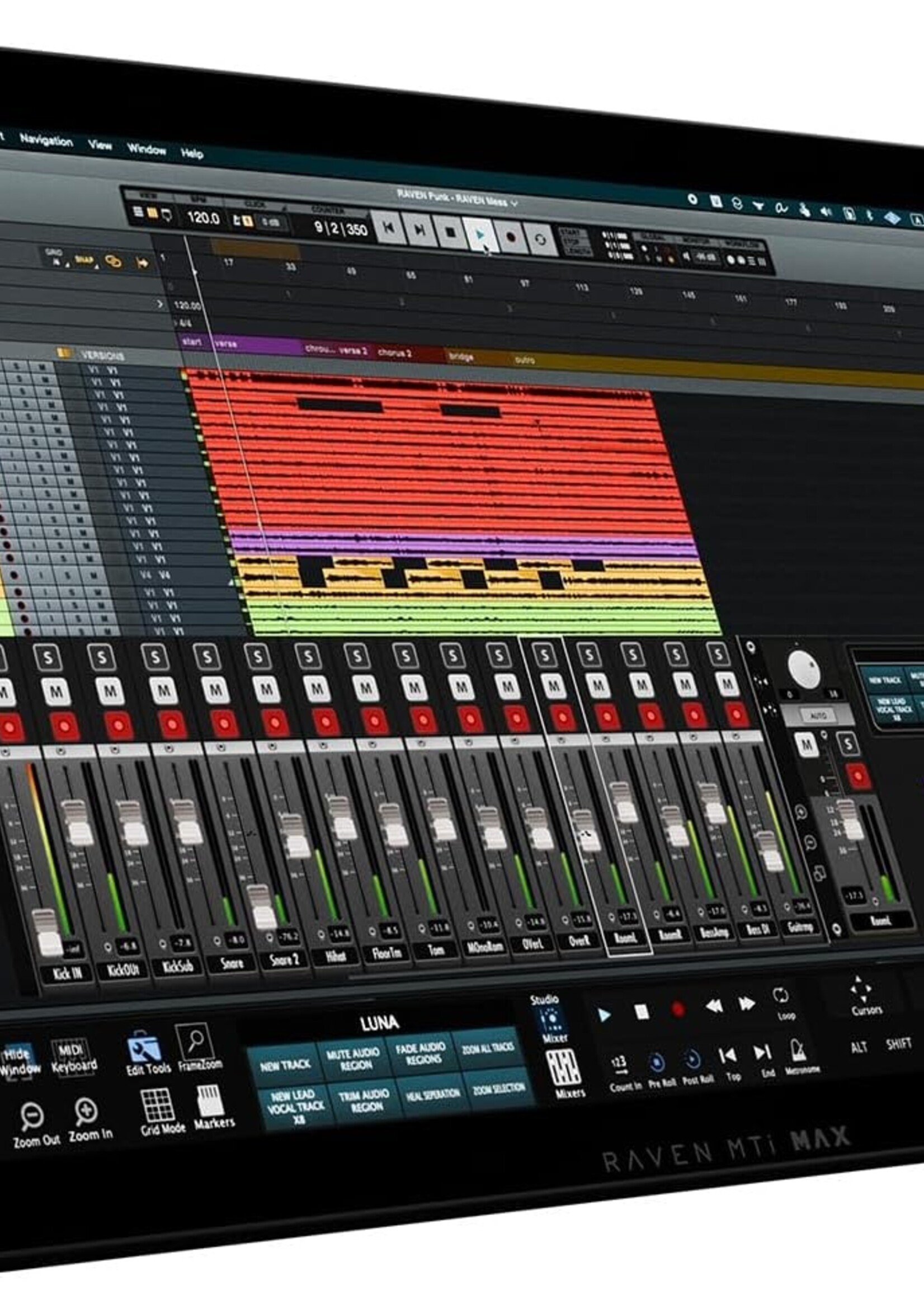Open the RAVEN Punk project title dropdown
This screenshot has width=924, height=1294.
457,197
